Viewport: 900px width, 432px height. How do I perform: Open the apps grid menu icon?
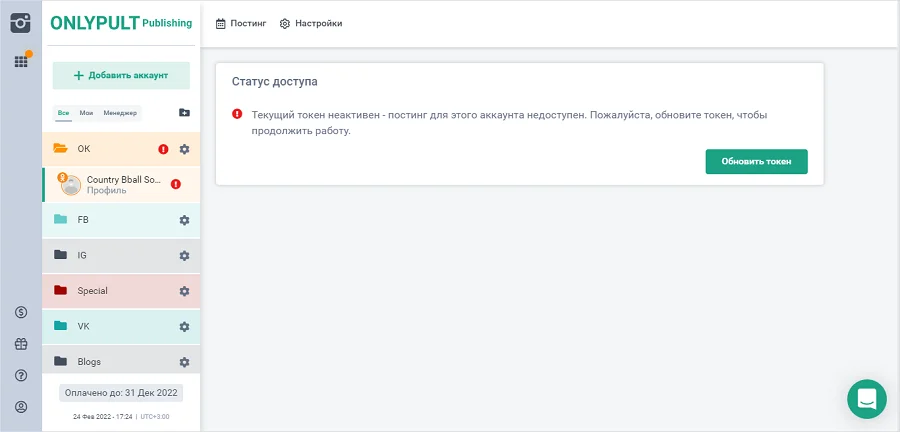coord(20,62)
